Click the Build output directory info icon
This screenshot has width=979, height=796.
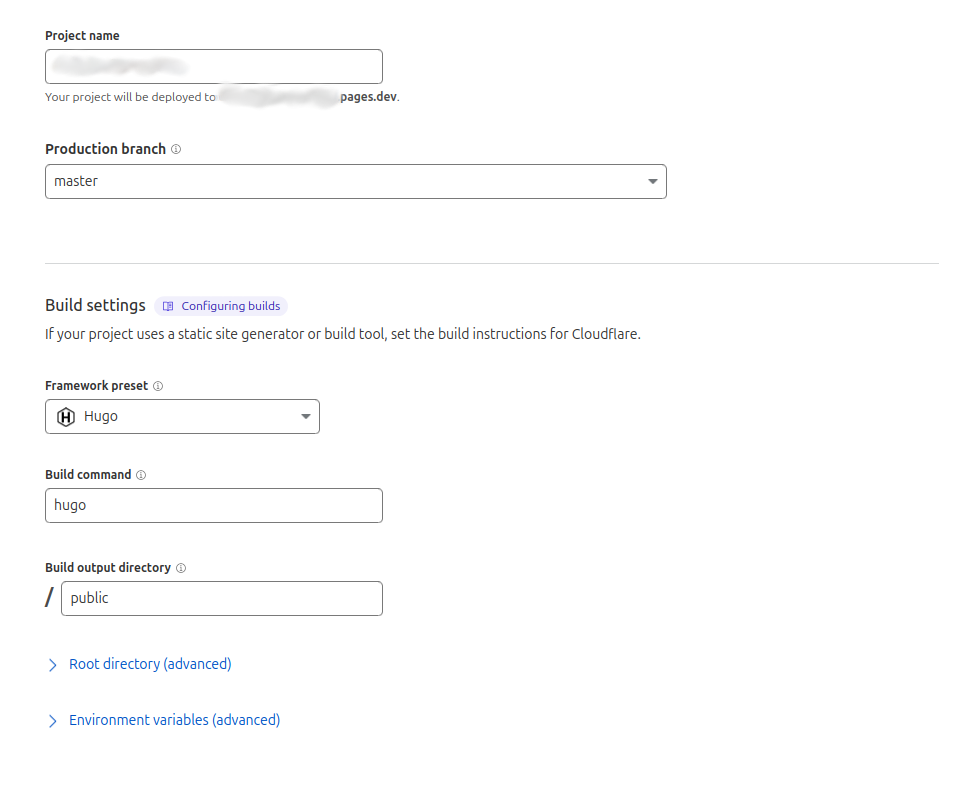[x=181, y=568]
